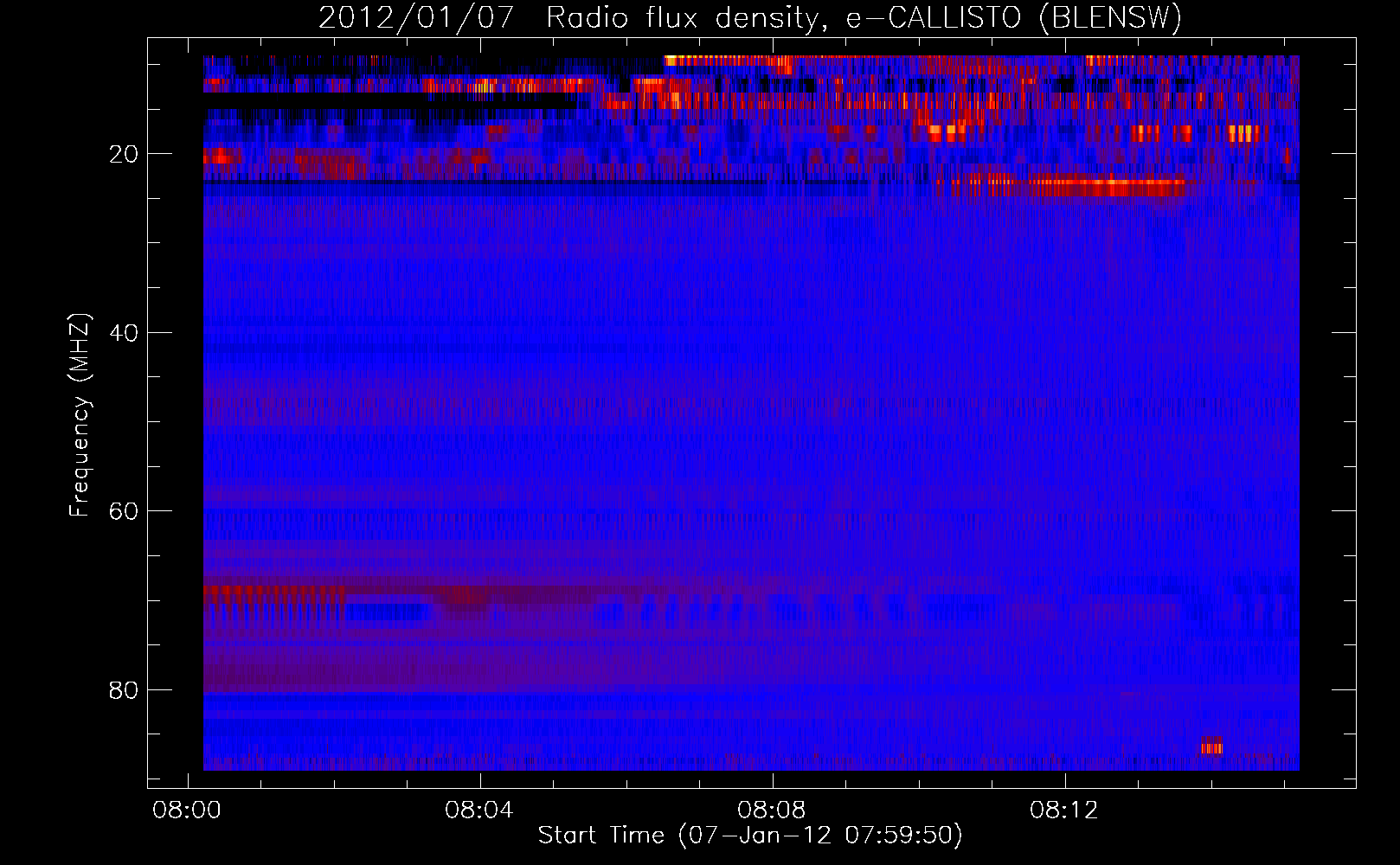Screen dimensions: 1400x865
Task: Click the red emission streak near 69 MHz at 08:00
Action: click(x=273, y=594)
